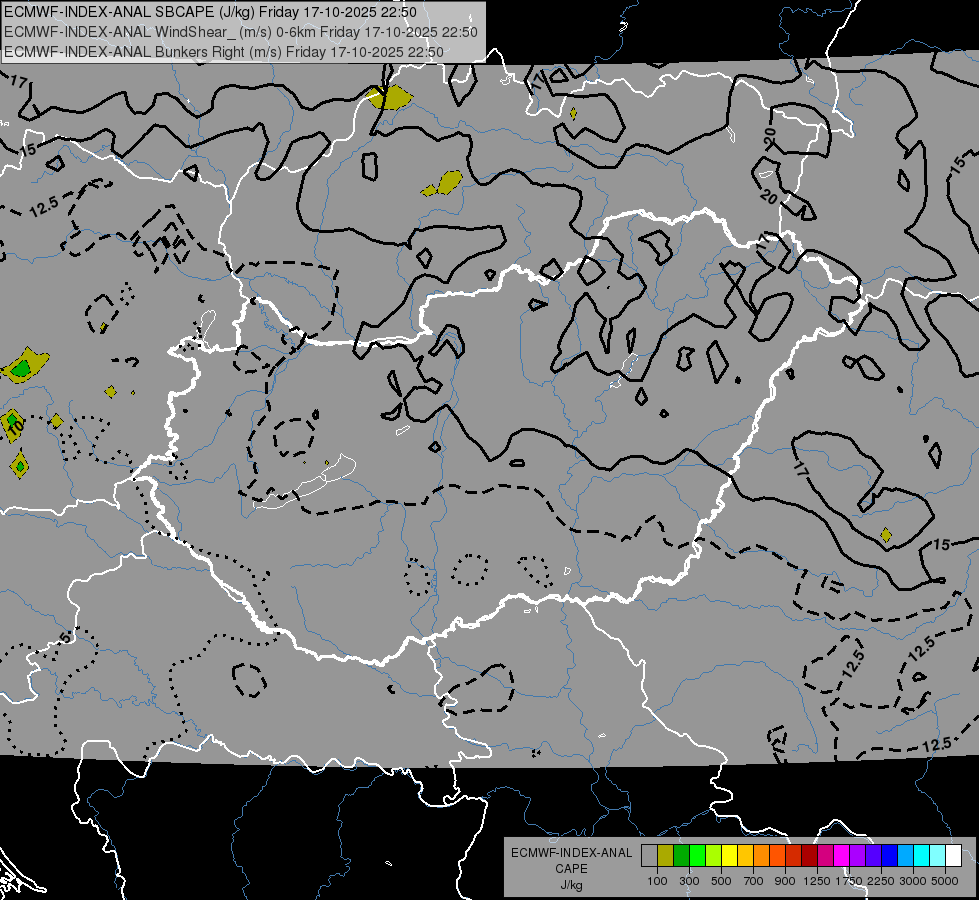The width and height of the screenshot is (979, 900).
Task: Select the indigo-violet legend swatch
Action: click(873, 856)
